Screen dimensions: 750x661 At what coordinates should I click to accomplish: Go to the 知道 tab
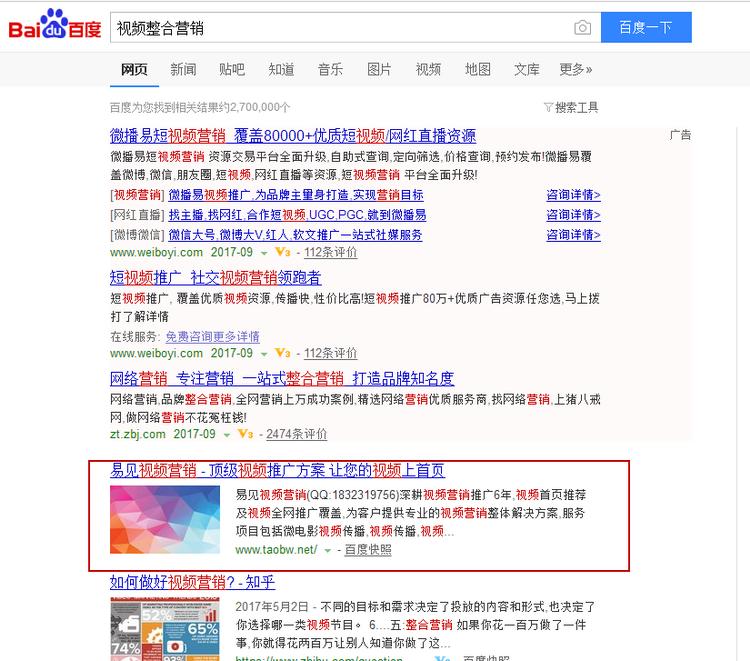click(281, 70)
